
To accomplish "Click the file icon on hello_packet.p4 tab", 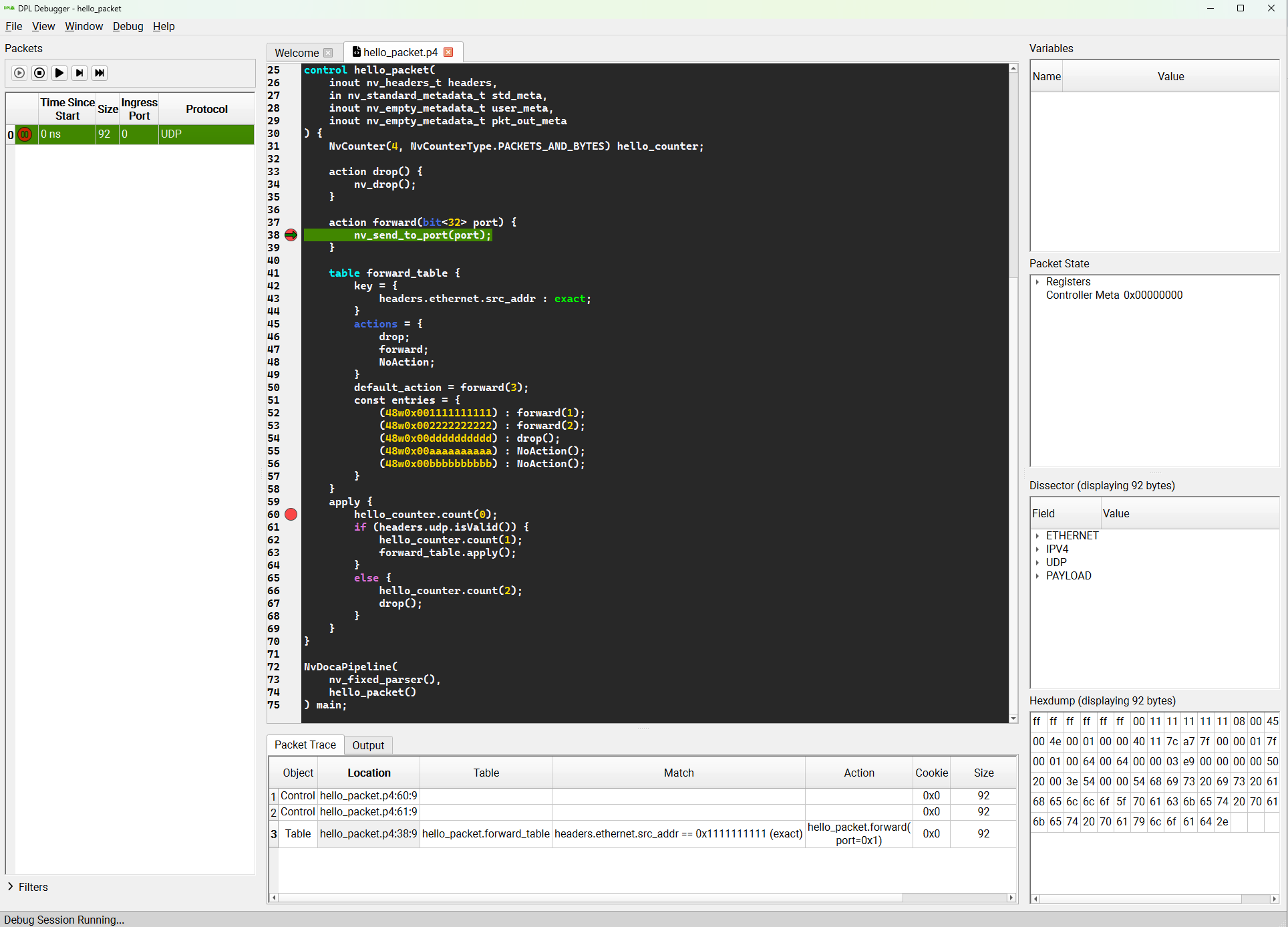I will pos(356,51).
